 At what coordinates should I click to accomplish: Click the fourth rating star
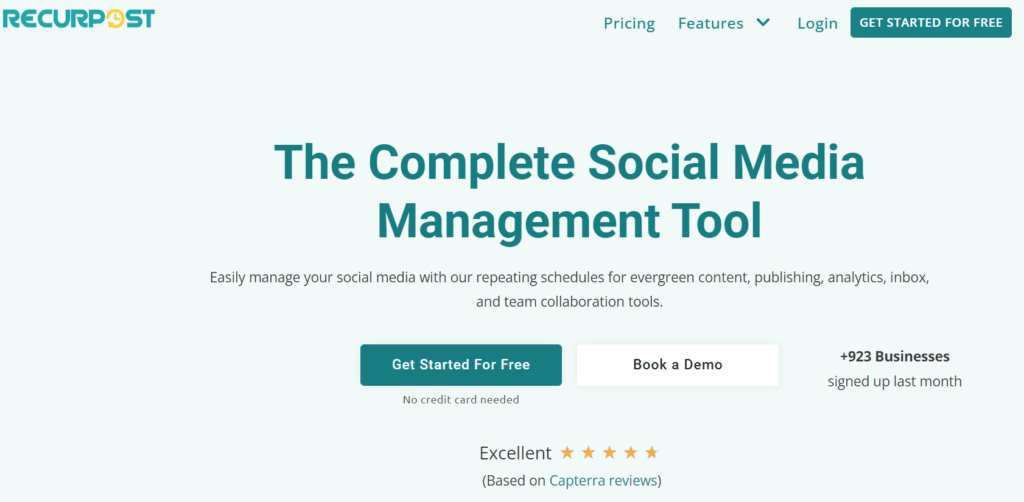630,453
